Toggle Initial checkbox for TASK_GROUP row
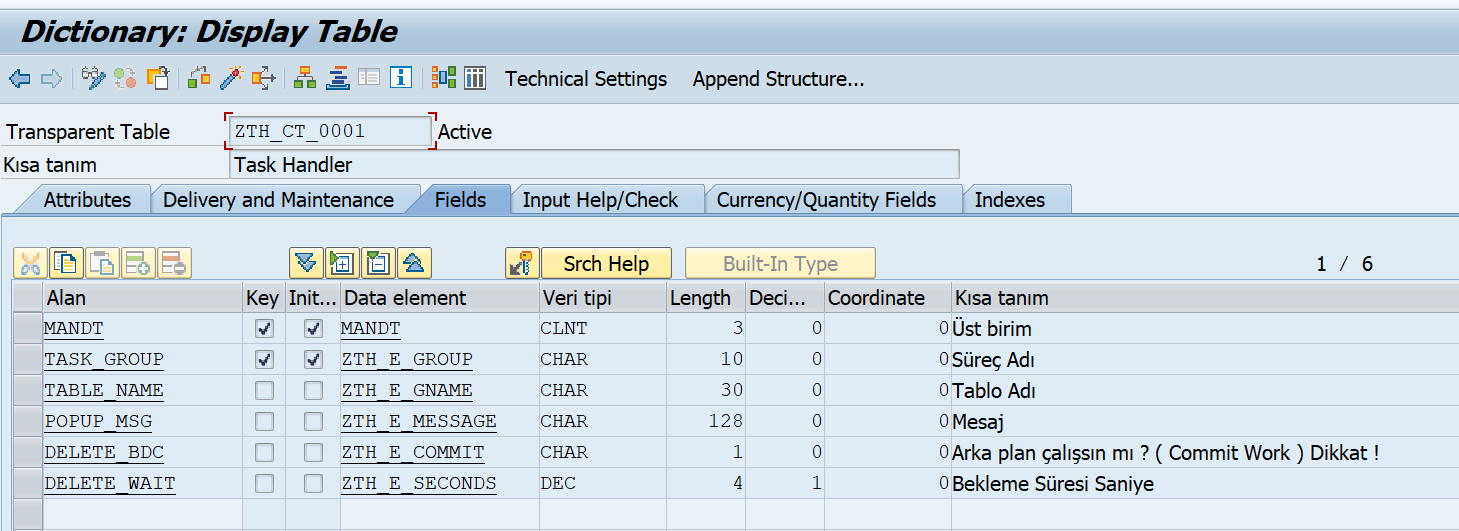 [x=313, y=359]
